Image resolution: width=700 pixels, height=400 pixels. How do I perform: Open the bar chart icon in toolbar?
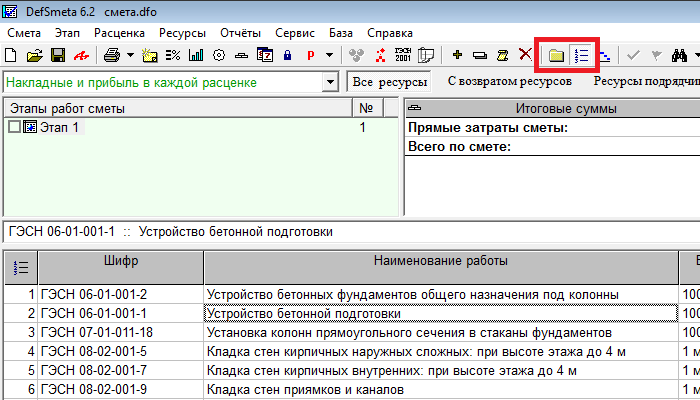tap(196, 53)
